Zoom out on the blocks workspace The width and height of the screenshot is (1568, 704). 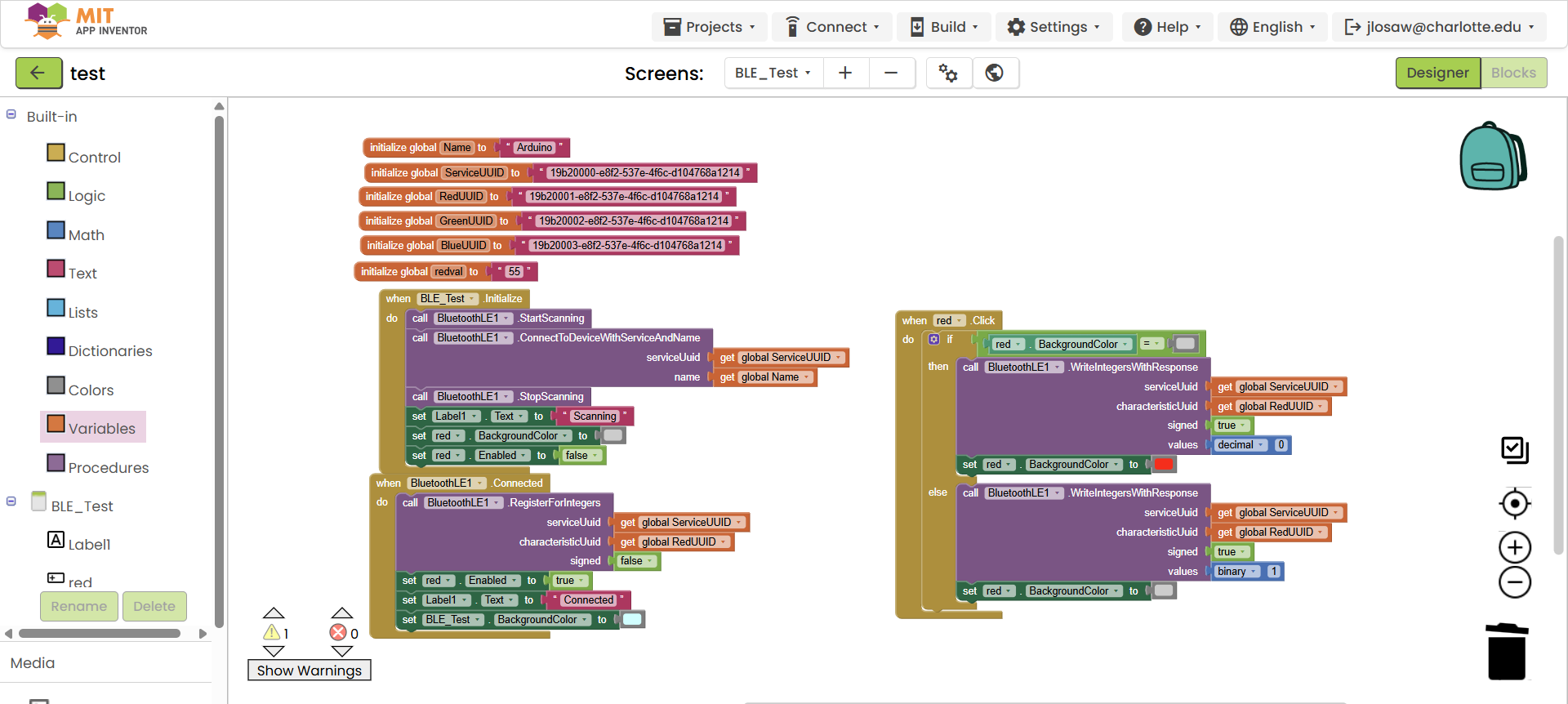click(1515, 582)
